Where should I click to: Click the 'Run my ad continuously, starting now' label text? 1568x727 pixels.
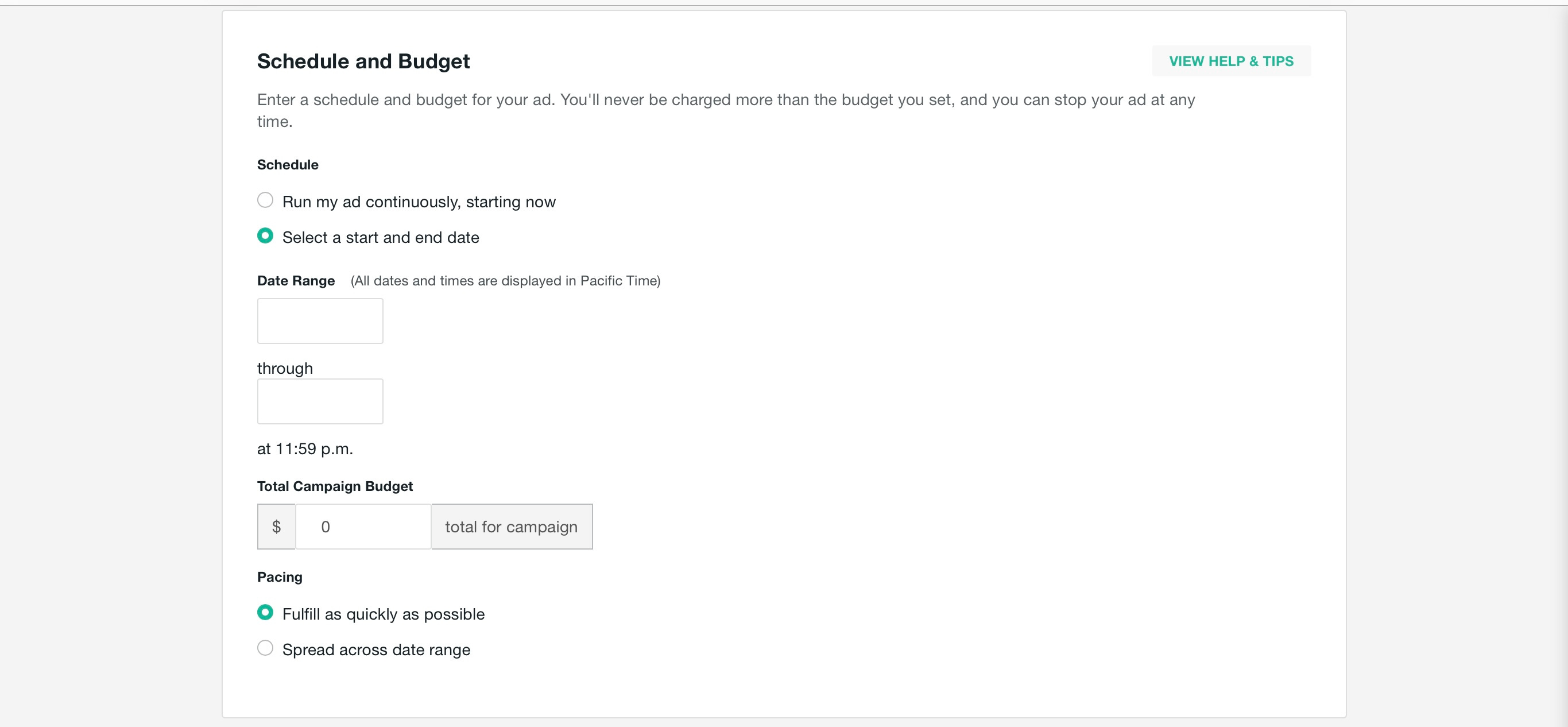pyautogui.click(x=419, y=202)
